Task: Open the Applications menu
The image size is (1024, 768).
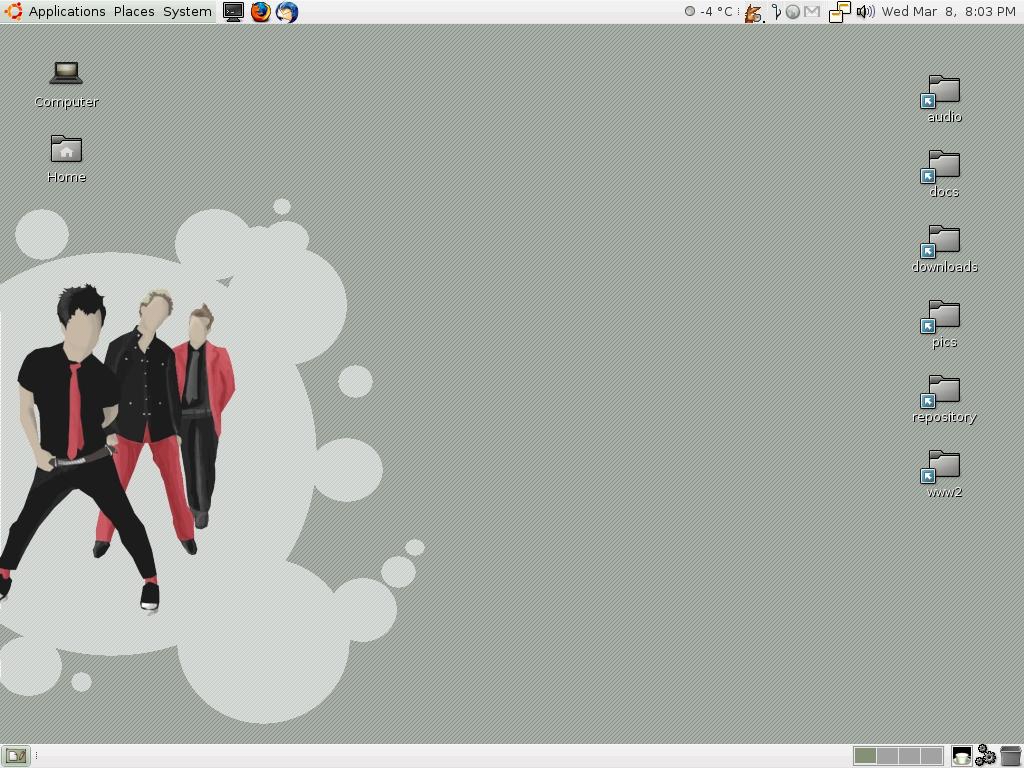Action: [x=67, y=12]
